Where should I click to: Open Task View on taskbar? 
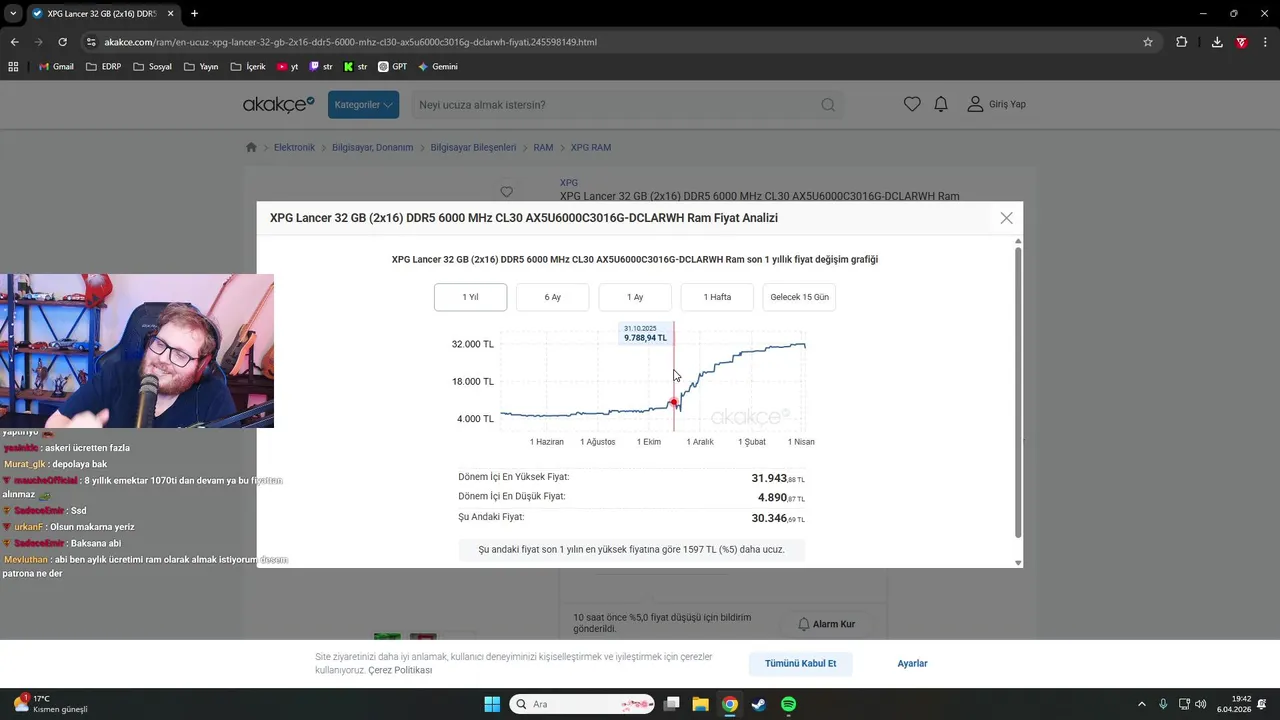672,704
